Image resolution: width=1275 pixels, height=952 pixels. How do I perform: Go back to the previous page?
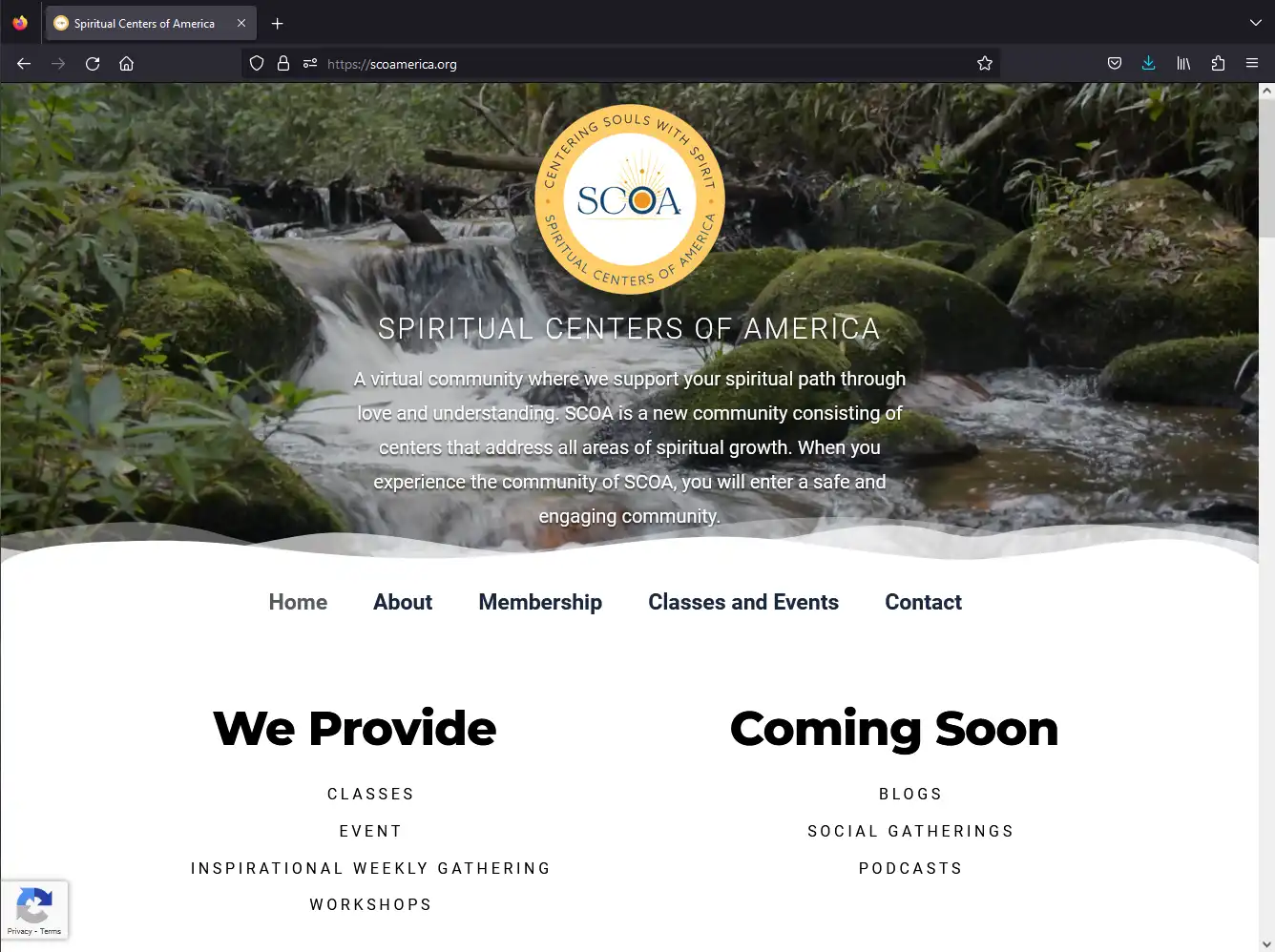tap(24, 64)
